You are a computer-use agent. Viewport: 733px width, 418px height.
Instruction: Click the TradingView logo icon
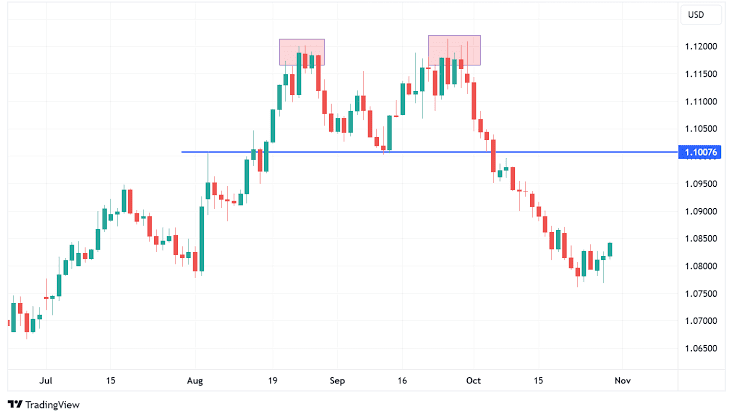tap(15, 404)
